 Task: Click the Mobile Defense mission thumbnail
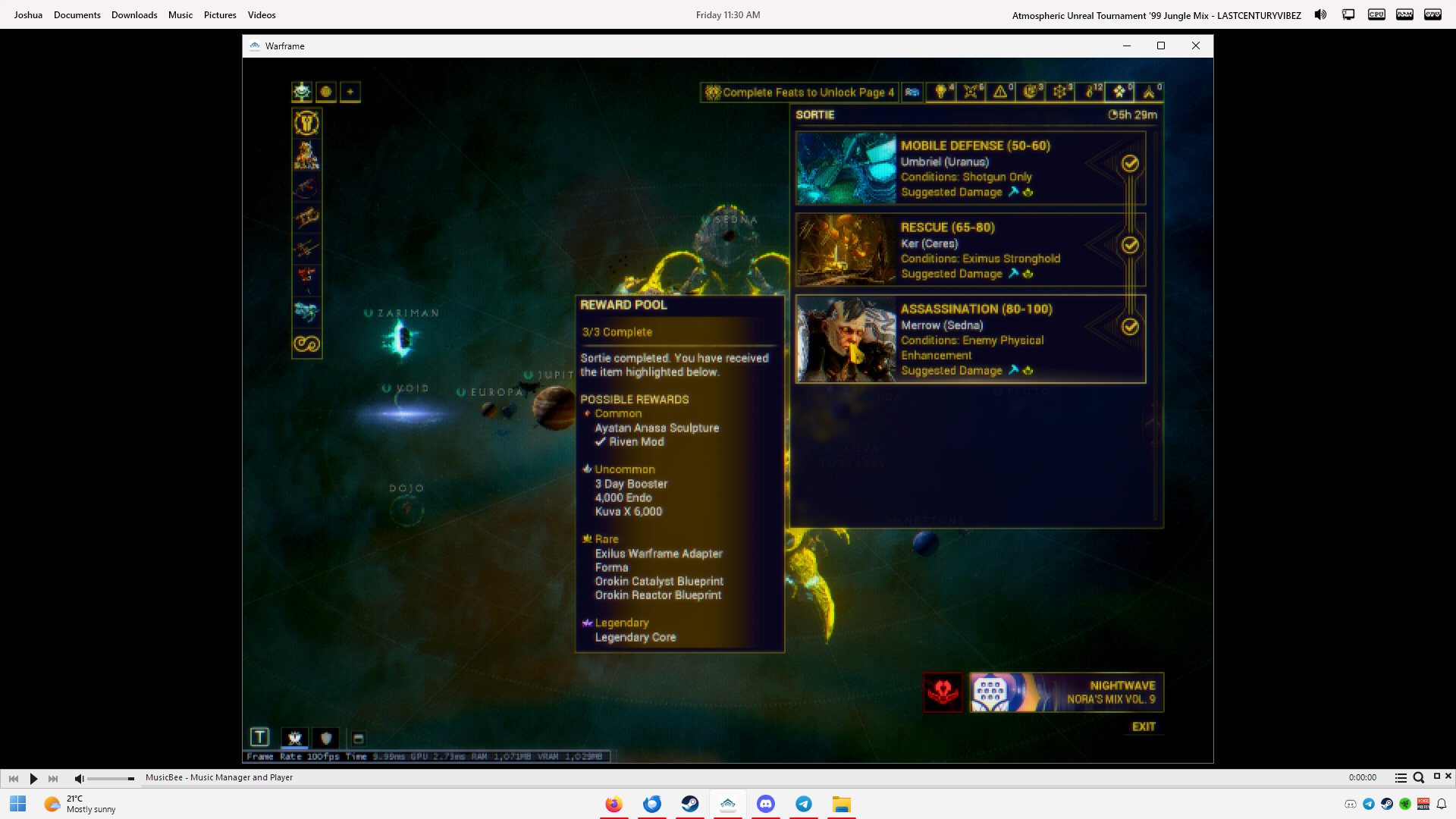pos(846,168)
